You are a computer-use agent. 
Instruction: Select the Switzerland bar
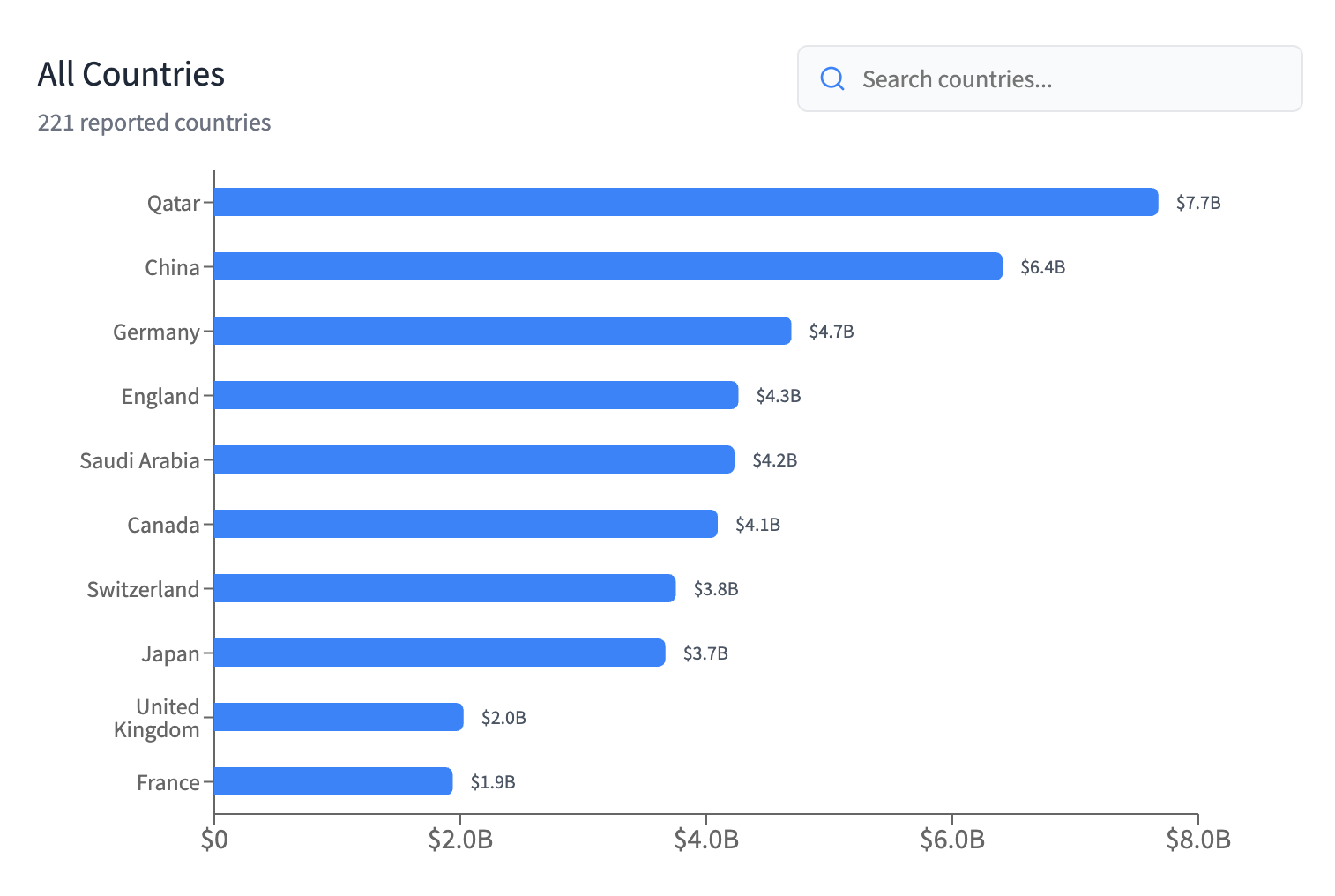[x=444, y=588]
